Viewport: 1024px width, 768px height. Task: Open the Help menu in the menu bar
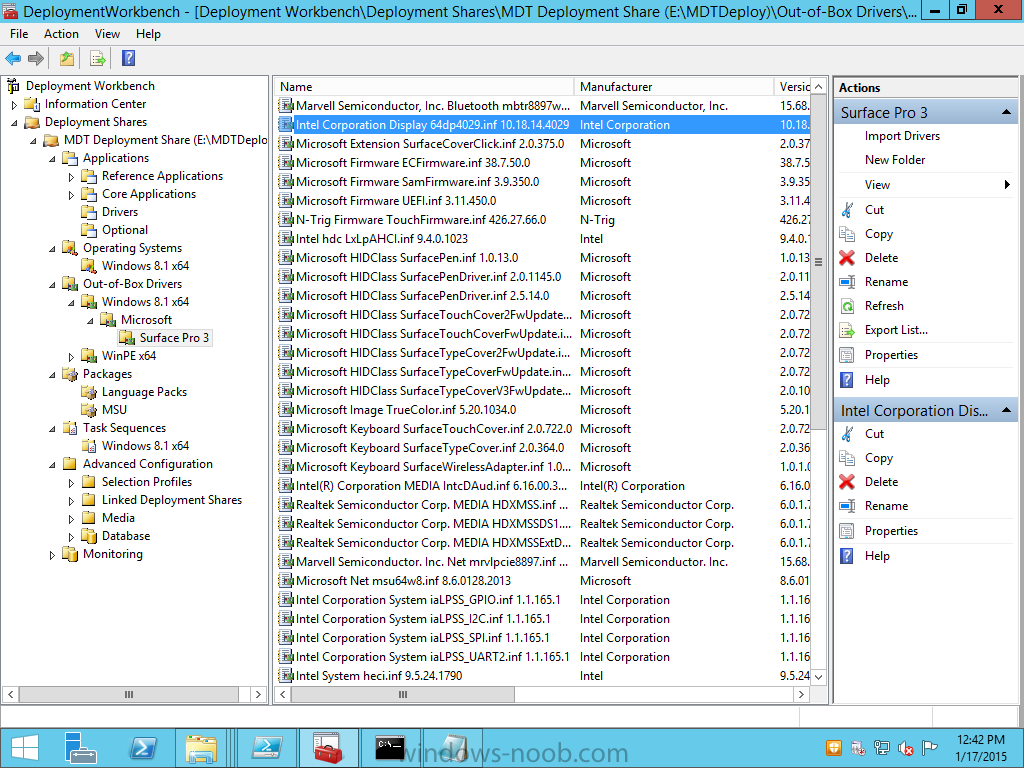148,34
